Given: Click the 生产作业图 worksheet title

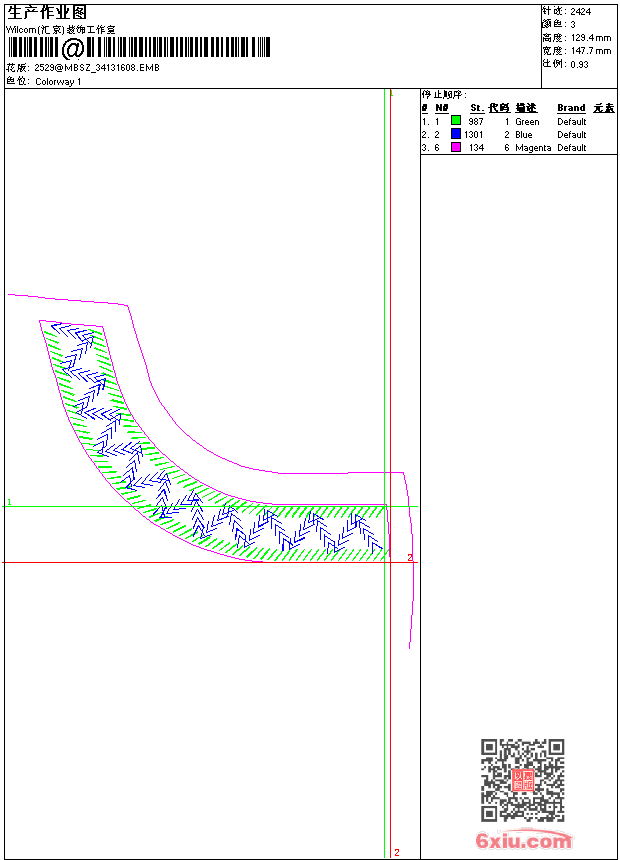Looking at the screenshot, I should point(47,12).
